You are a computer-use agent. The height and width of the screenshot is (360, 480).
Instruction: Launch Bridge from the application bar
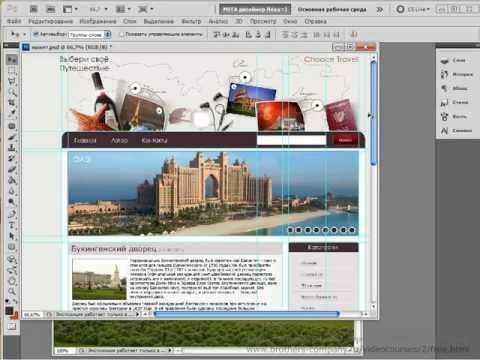(x=33, y=9)
